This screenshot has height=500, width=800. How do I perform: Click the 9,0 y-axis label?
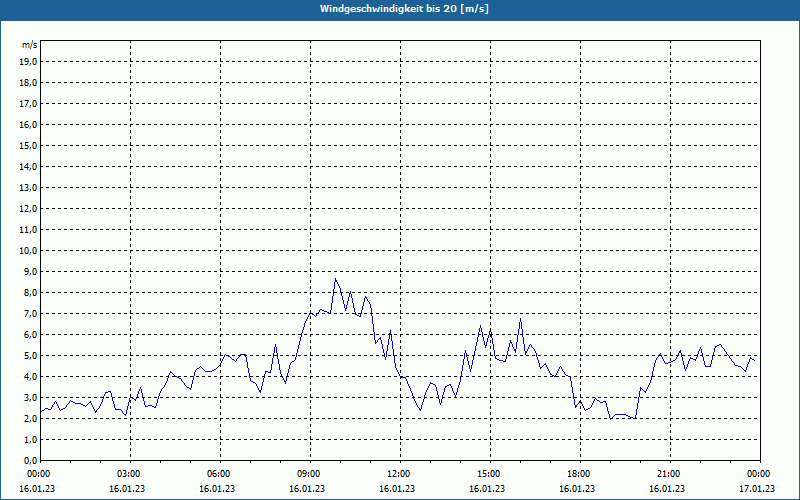pos(30,271)
